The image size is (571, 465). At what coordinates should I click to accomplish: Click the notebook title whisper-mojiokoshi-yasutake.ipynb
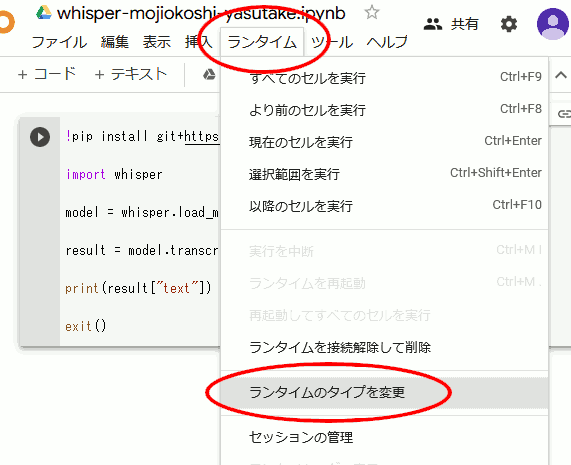[201, 13]
